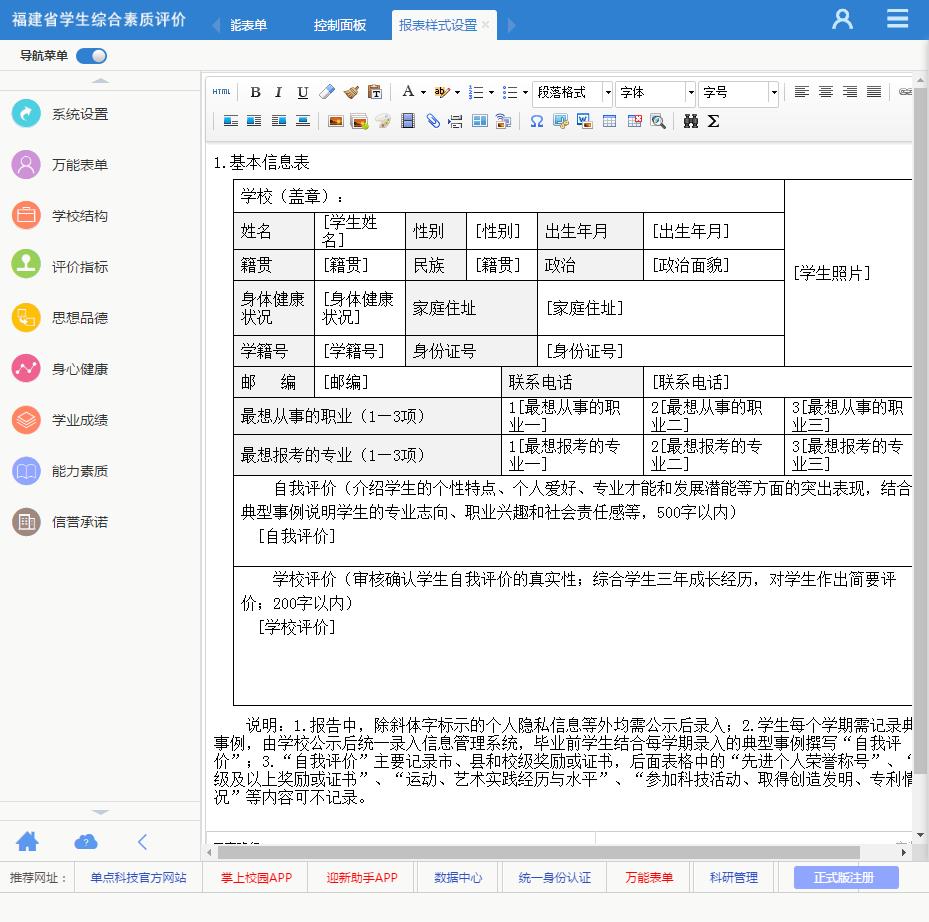
Task: Open 数据中心 link
Action: [458, 878]
